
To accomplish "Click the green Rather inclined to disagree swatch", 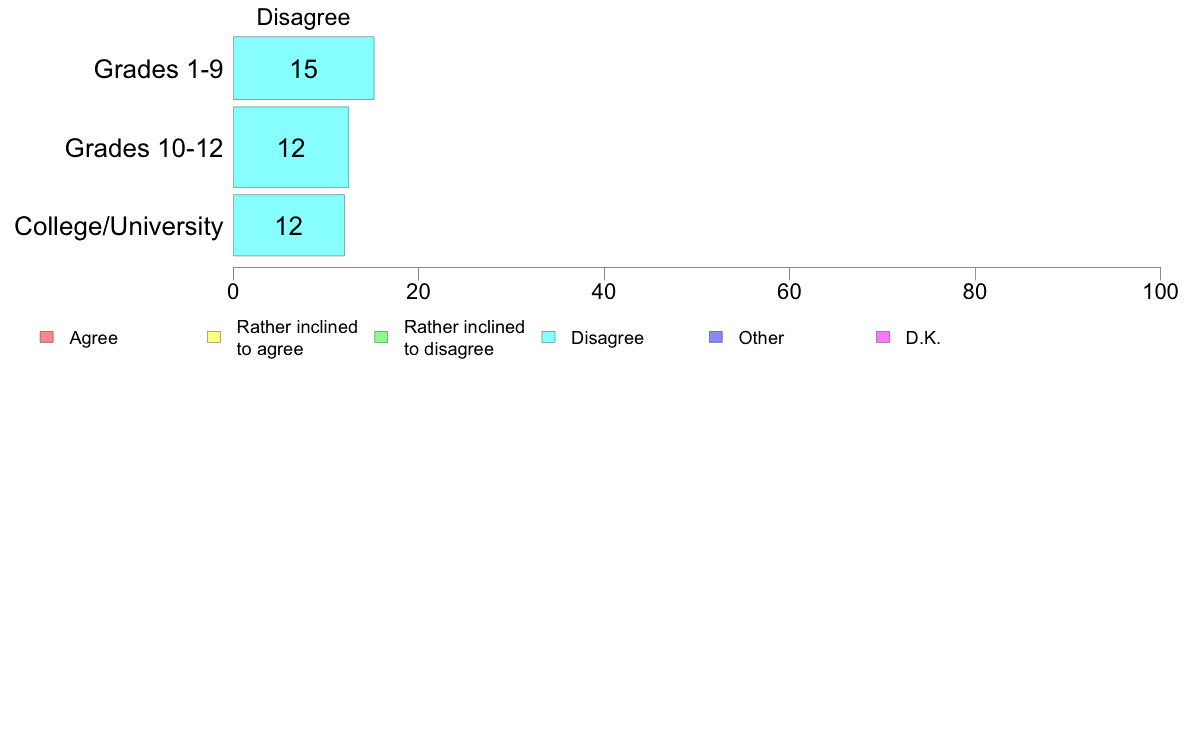I will (381, 337).
